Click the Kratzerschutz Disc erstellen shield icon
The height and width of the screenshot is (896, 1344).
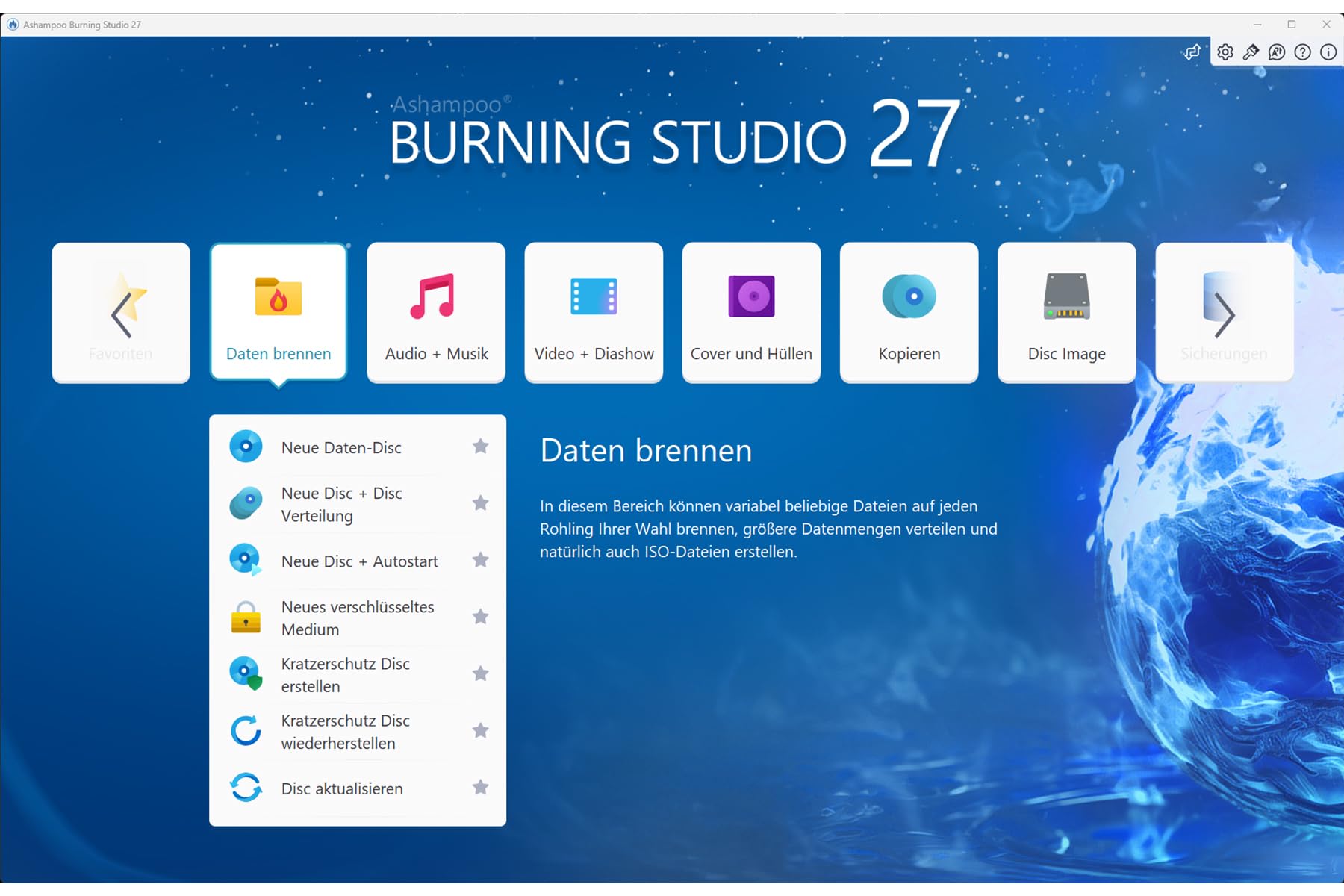pyautogui.click(x=246, y=673)
